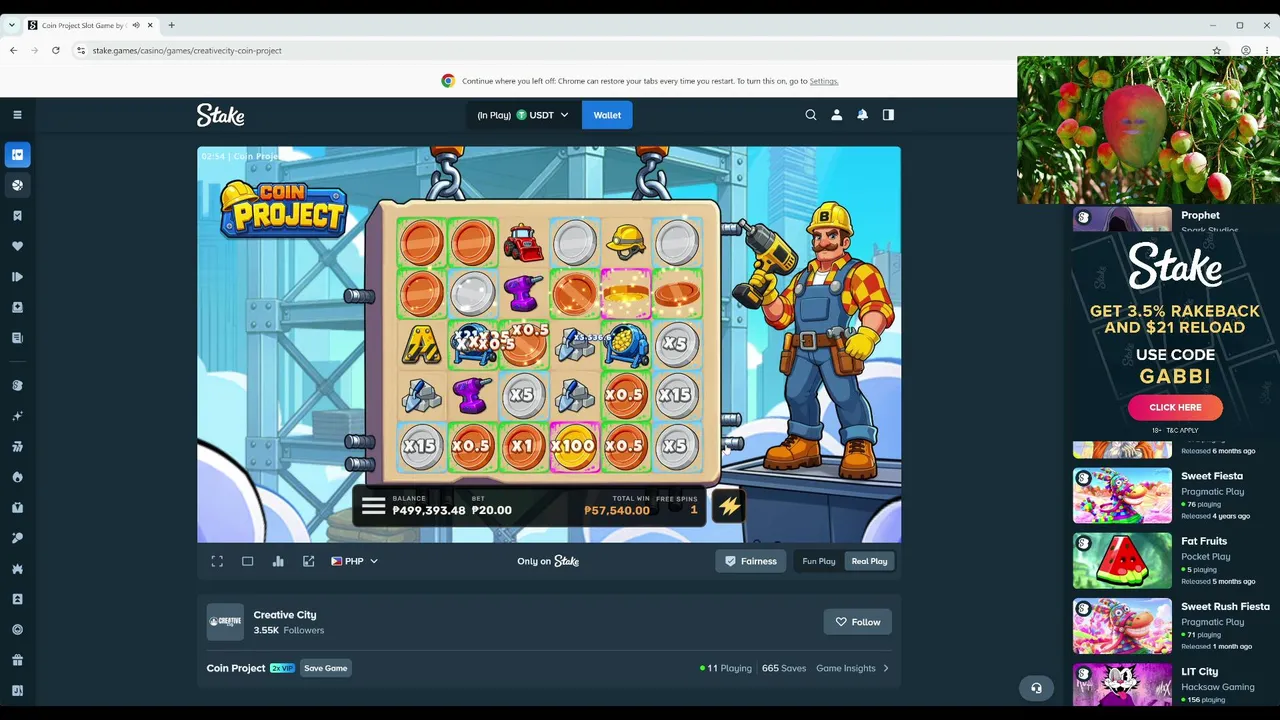The width and height of the screenshot is (1280, 720).
Task: Pop out the game window icon
Action: click(x=309, y=561)
